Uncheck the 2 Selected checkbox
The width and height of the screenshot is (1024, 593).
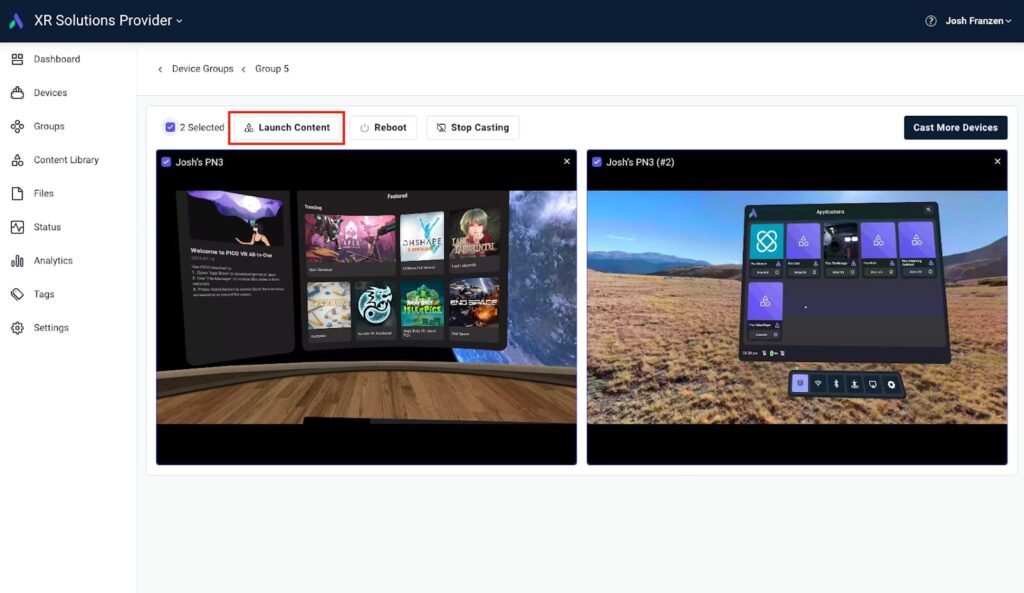[169, 127]
